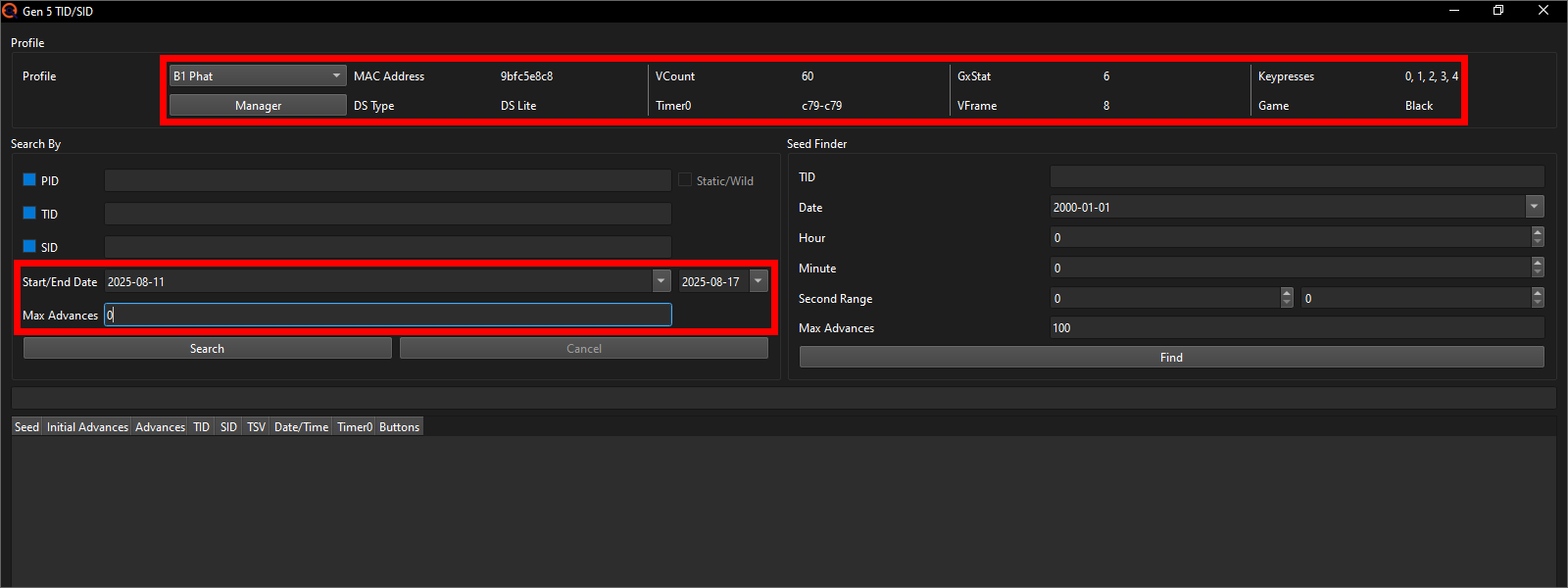Open the B1 Phat profile dropdown
The width and height of the screenshot is (1568, 588).
click(x=258, y=75)
